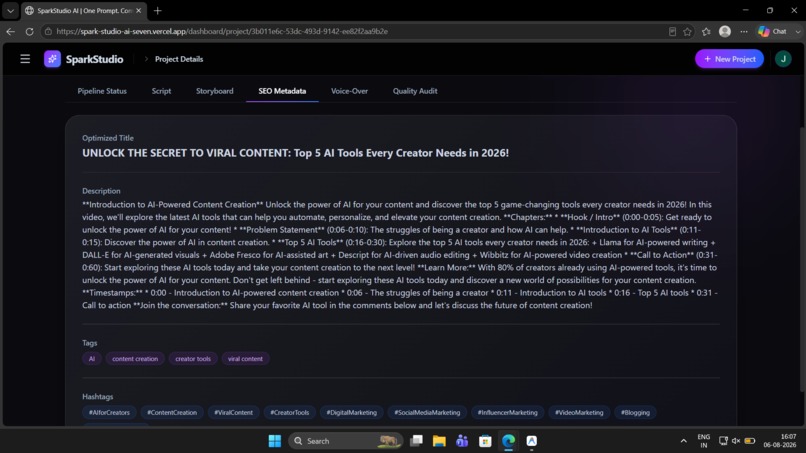Click the Tags label
The image size is (806, 453).
(x=89, y=343)
